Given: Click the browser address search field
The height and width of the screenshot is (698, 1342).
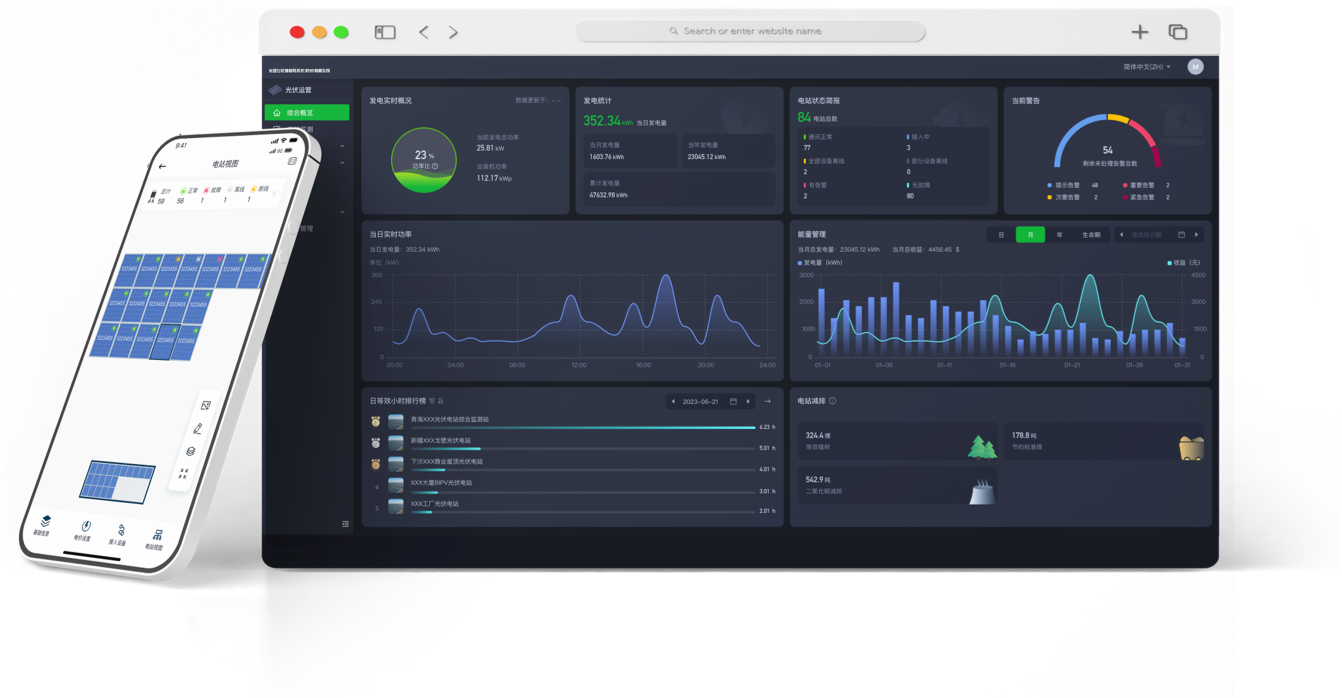Looking at the screenshot, I should [x=750, y=32].
